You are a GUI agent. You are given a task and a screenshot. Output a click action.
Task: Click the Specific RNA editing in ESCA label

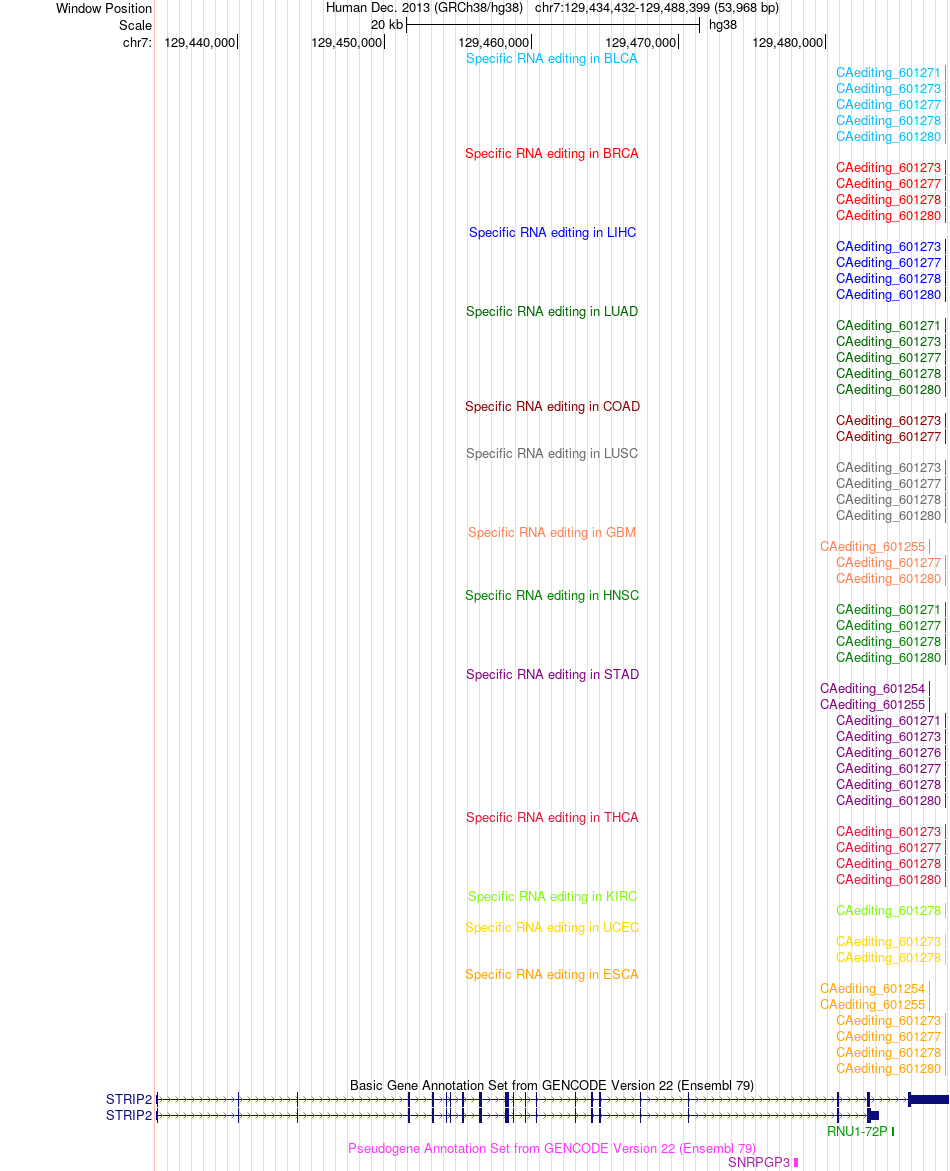point(551,975)
